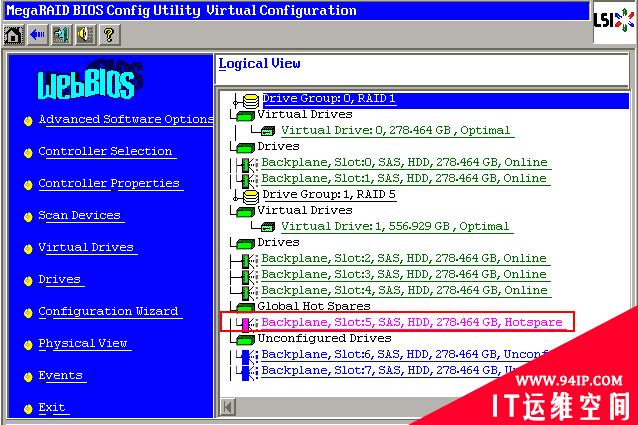
Task: Open Controller Selection
Action: (x=105, y=151)
